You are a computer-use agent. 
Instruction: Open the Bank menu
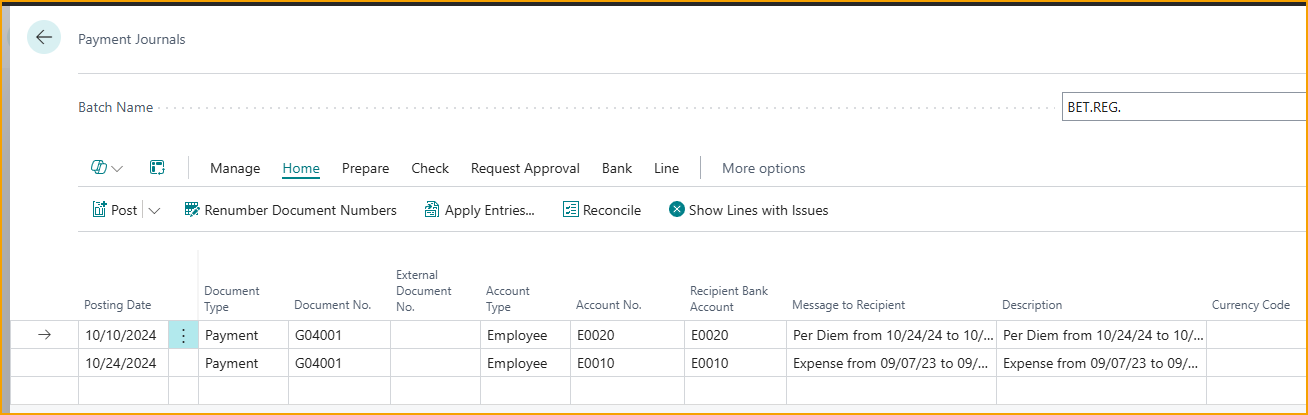coord(617,168)
